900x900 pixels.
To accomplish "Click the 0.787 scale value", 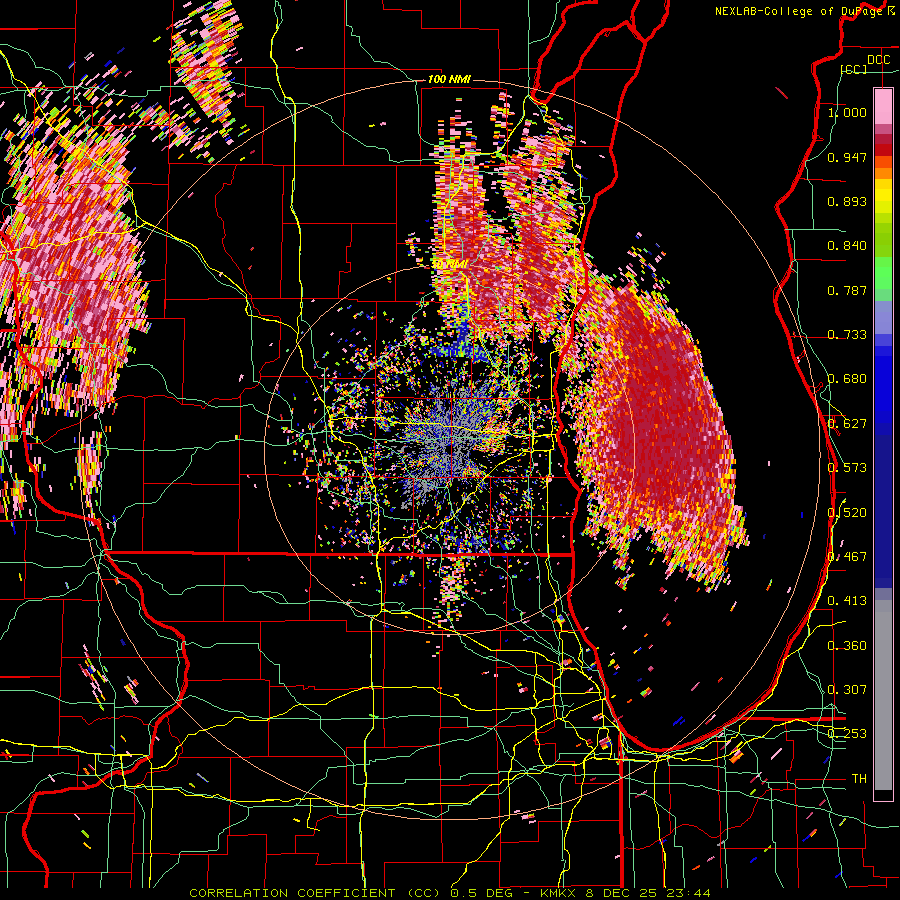I will tap(847, 290).
